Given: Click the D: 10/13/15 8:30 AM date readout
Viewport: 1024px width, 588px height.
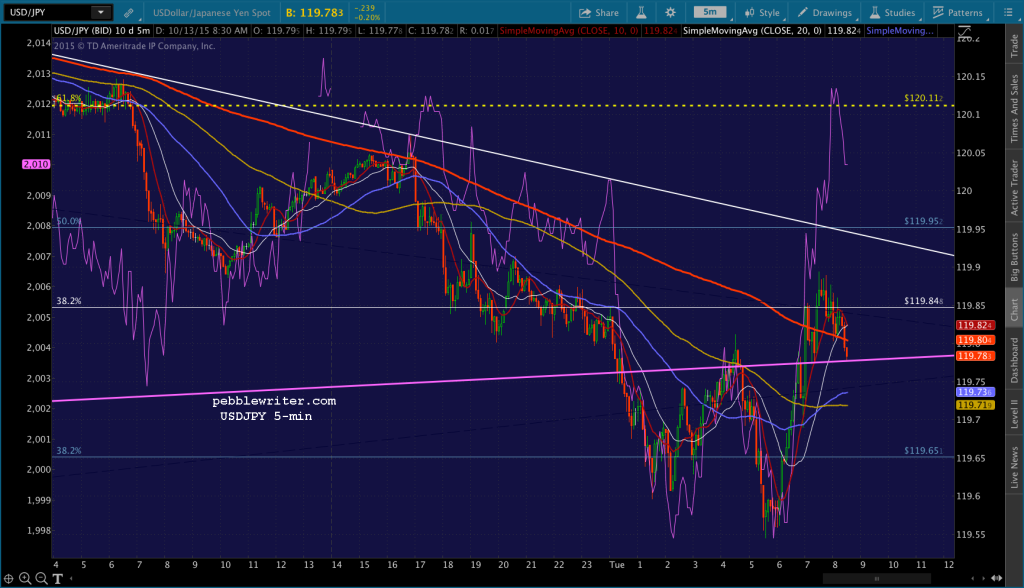Looking at the screenshot, I should (202, 31).
